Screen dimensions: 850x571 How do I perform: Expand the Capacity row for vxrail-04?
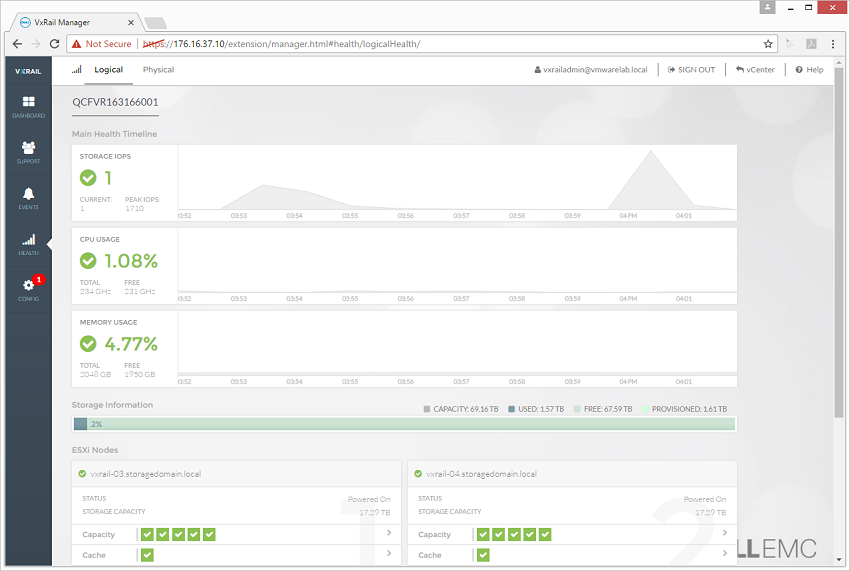725,533
